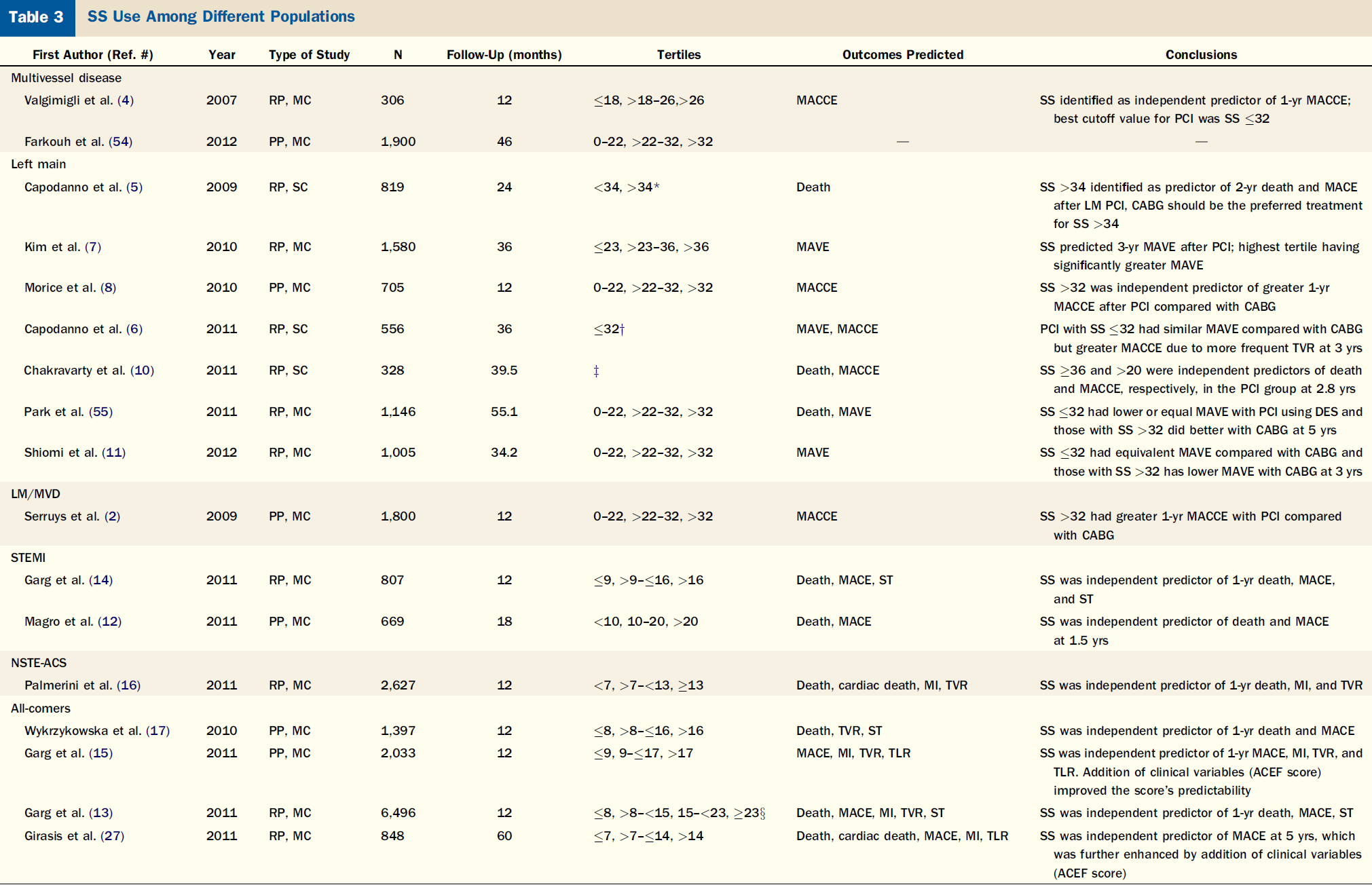Click follow-up 24 in Capodanno 2009 row
1372x887 pixels.
[504, 187]
